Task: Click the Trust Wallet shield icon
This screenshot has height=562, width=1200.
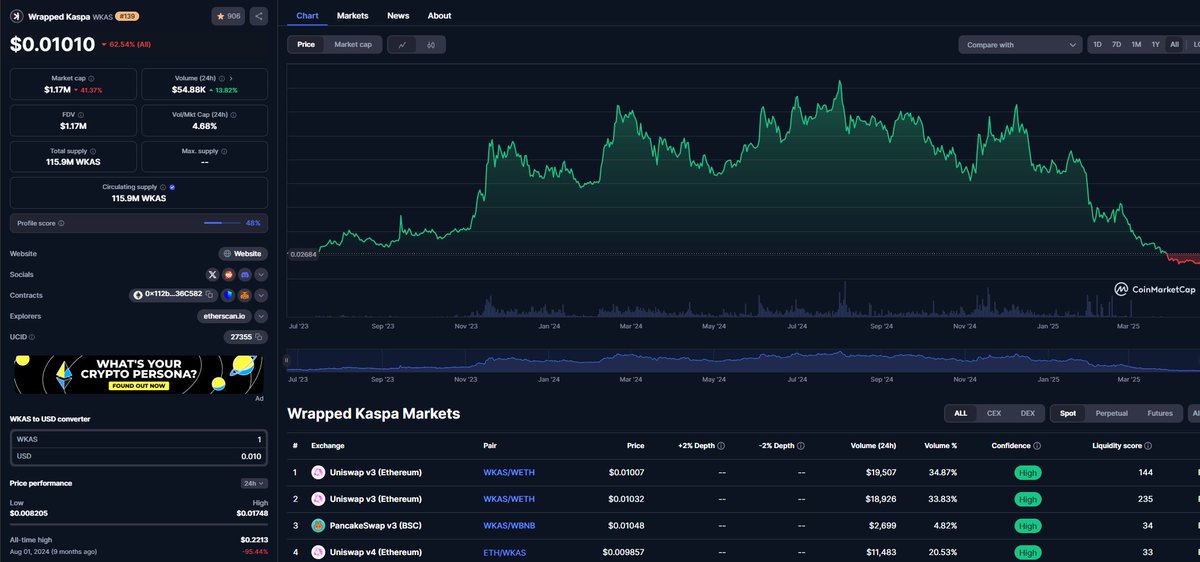Action: [x=229, y=295]
